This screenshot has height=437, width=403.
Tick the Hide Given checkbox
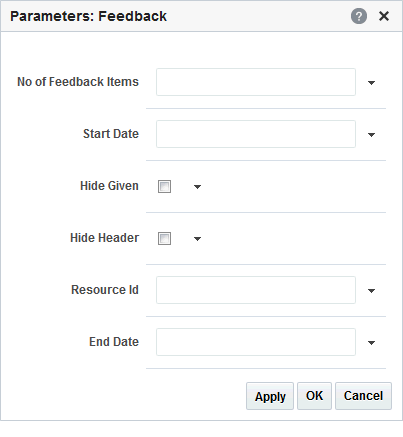(164, 186)
